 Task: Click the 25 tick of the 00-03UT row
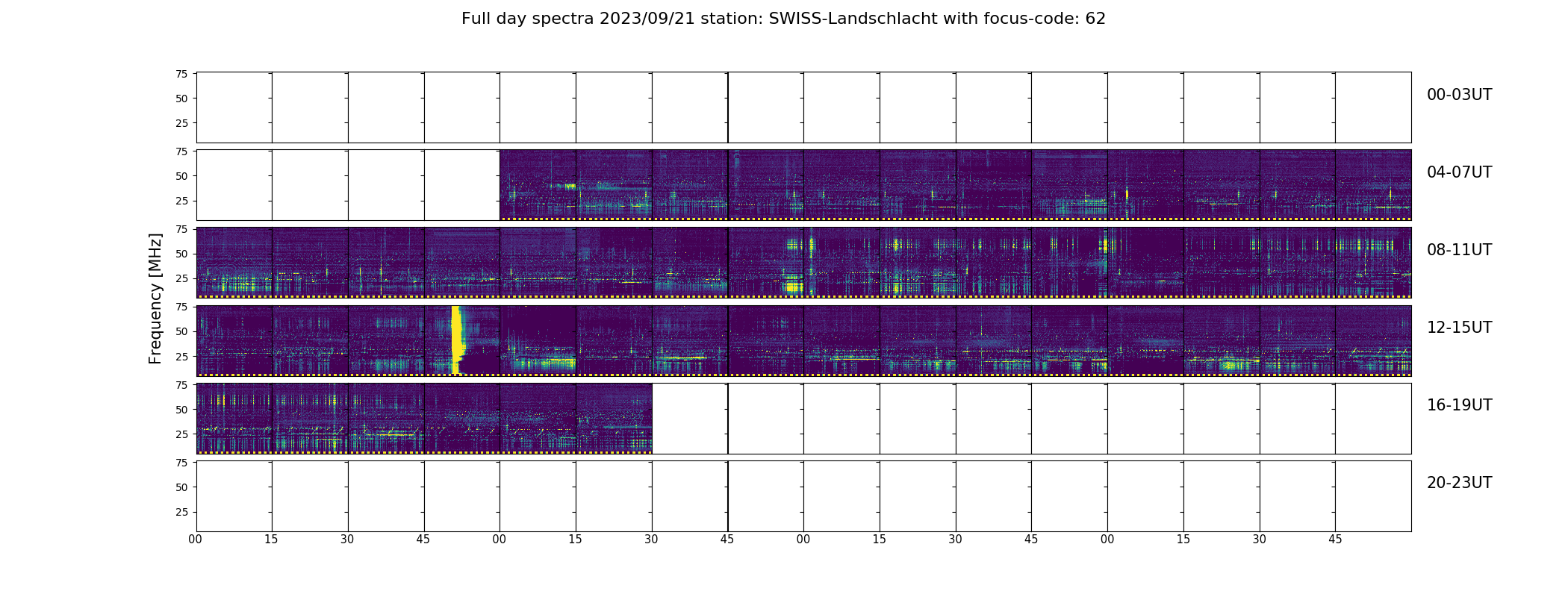click(x=181, y=123)
